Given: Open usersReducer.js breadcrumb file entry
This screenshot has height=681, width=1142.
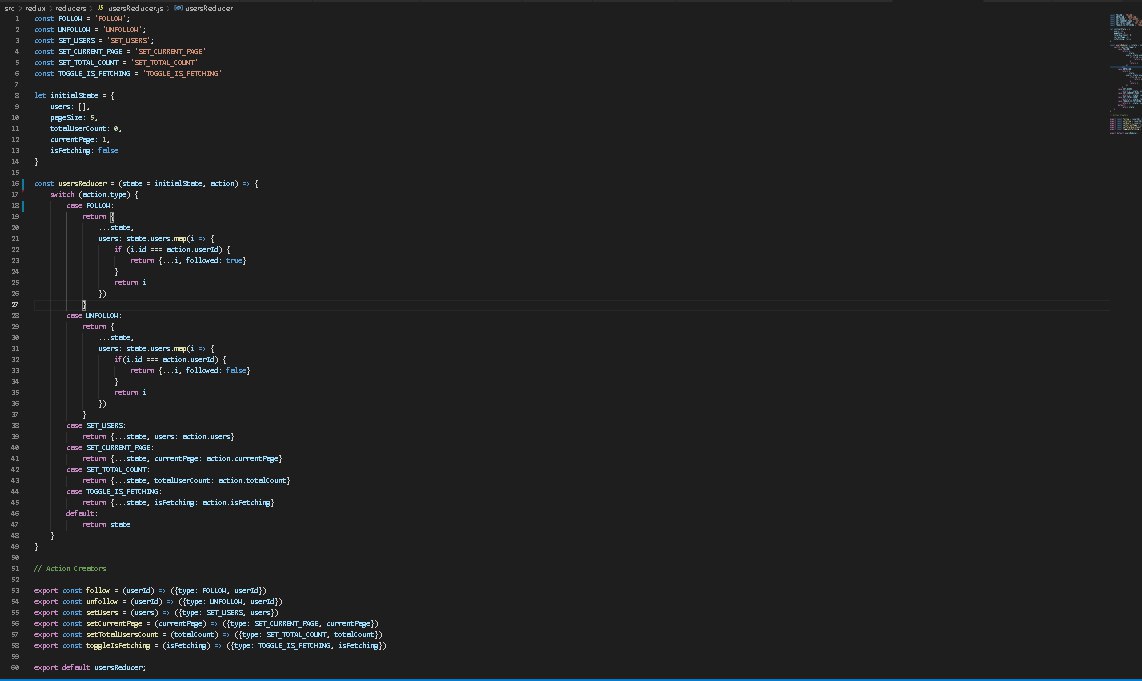Looking at the screenshot, I should tap(135, 8).
